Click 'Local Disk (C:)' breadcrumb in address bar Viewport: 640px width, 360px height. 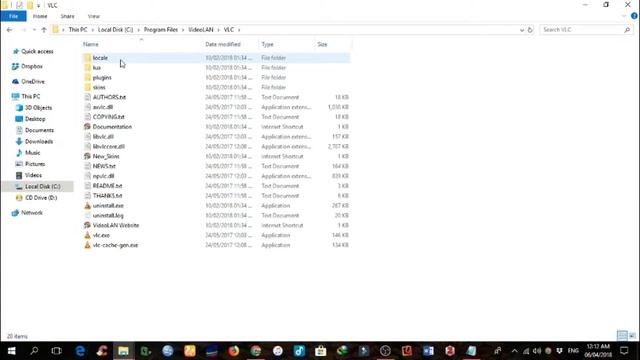(x=115, y=30)
